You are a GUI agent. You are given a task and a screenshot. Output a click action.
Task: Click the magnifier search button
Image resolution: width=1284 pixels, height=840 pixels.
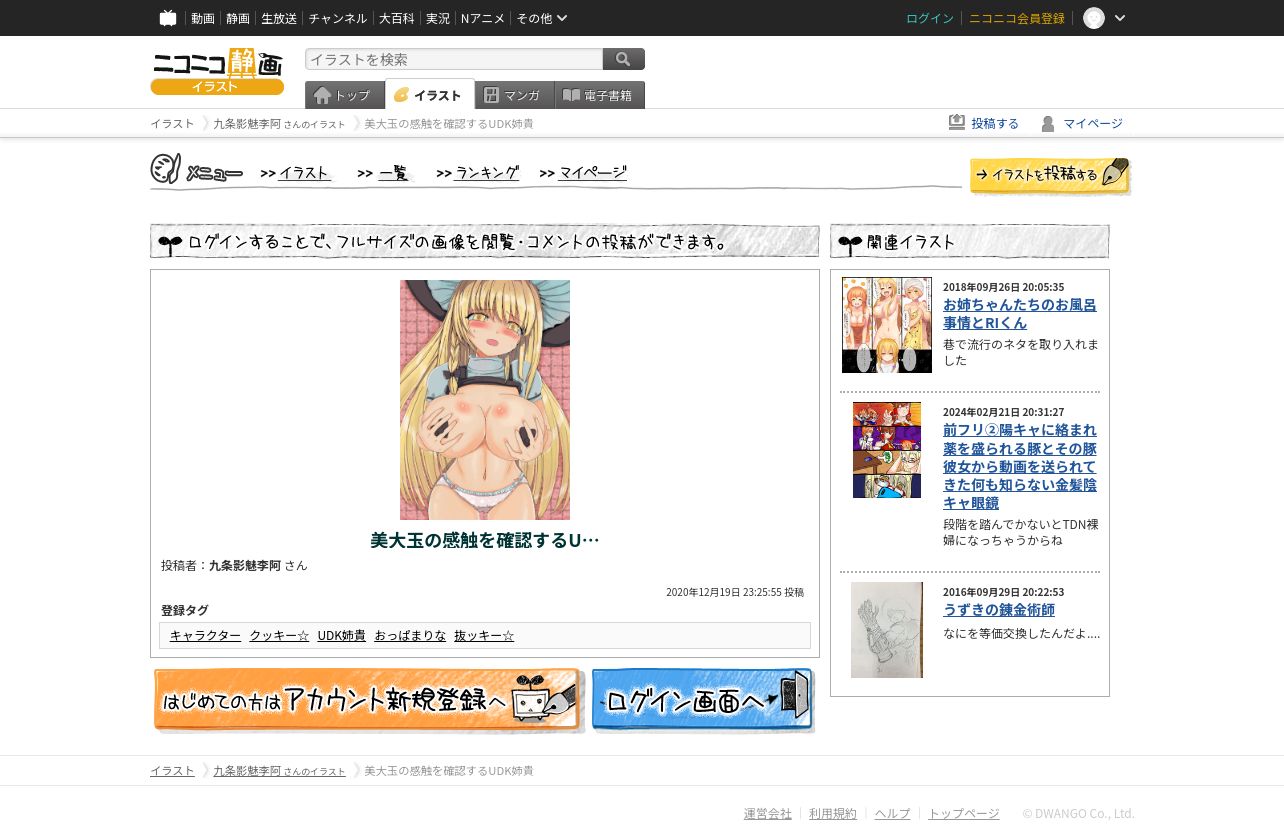[624, 59]
